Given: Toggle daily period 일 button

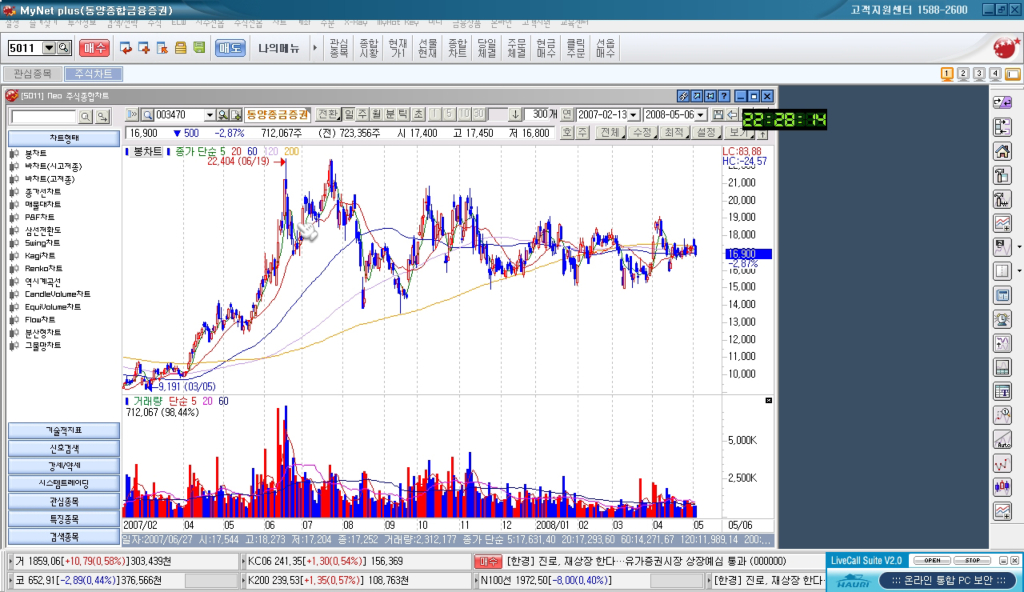Looking at the screenshot, I should pyautogui.click(x=349, y=114).
